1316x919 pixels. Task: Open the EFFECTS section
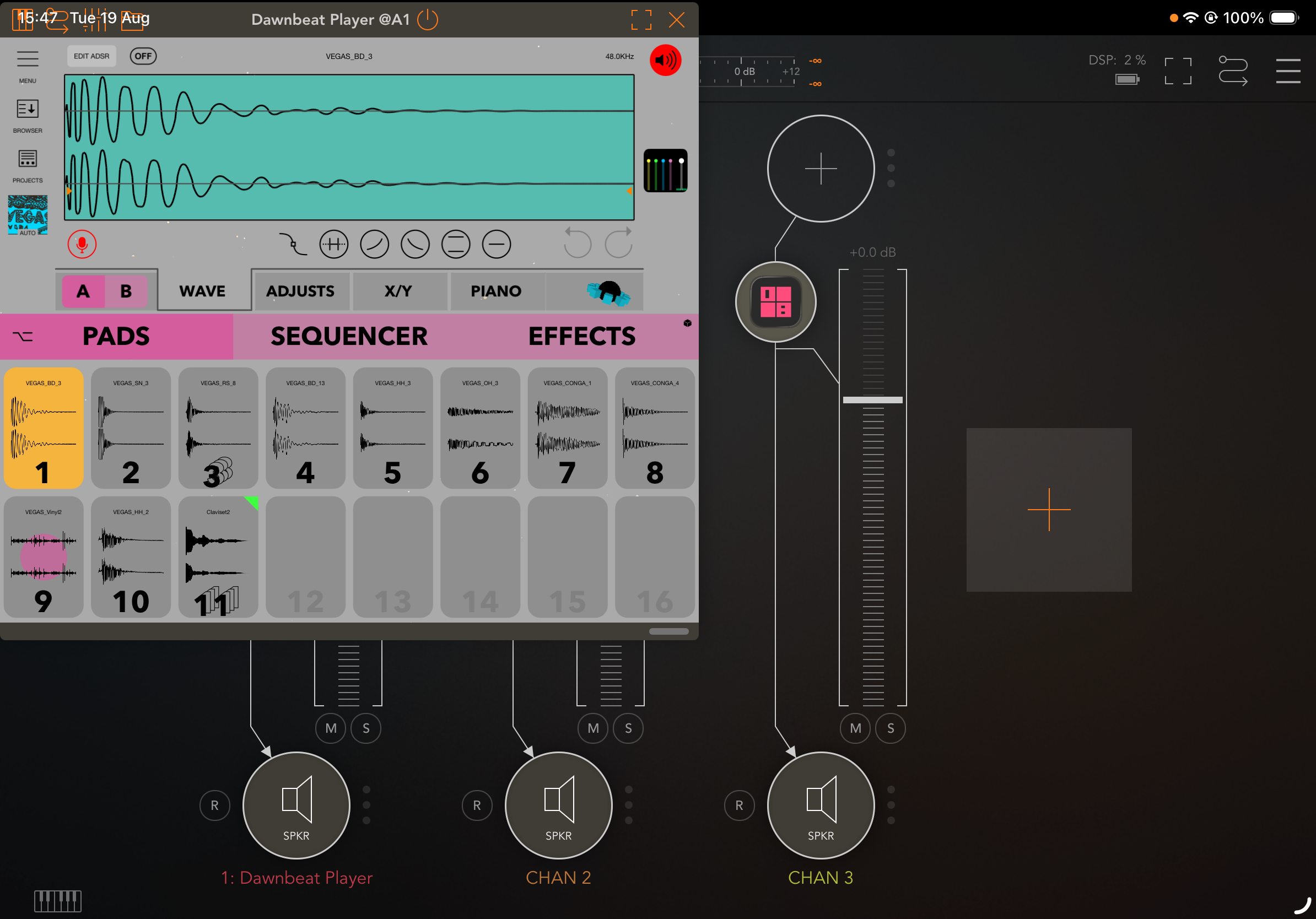pos(582,336)
